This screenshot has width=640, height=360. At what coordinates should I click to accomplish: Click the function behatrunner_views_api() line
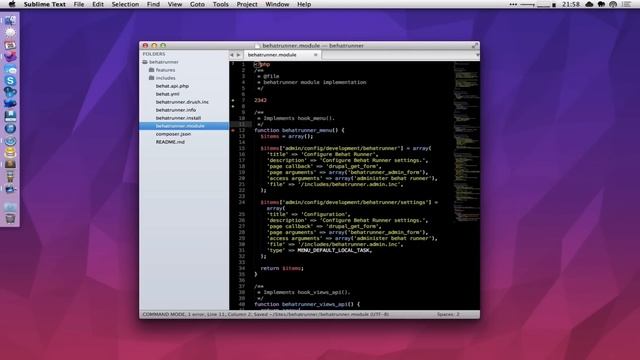307,304
